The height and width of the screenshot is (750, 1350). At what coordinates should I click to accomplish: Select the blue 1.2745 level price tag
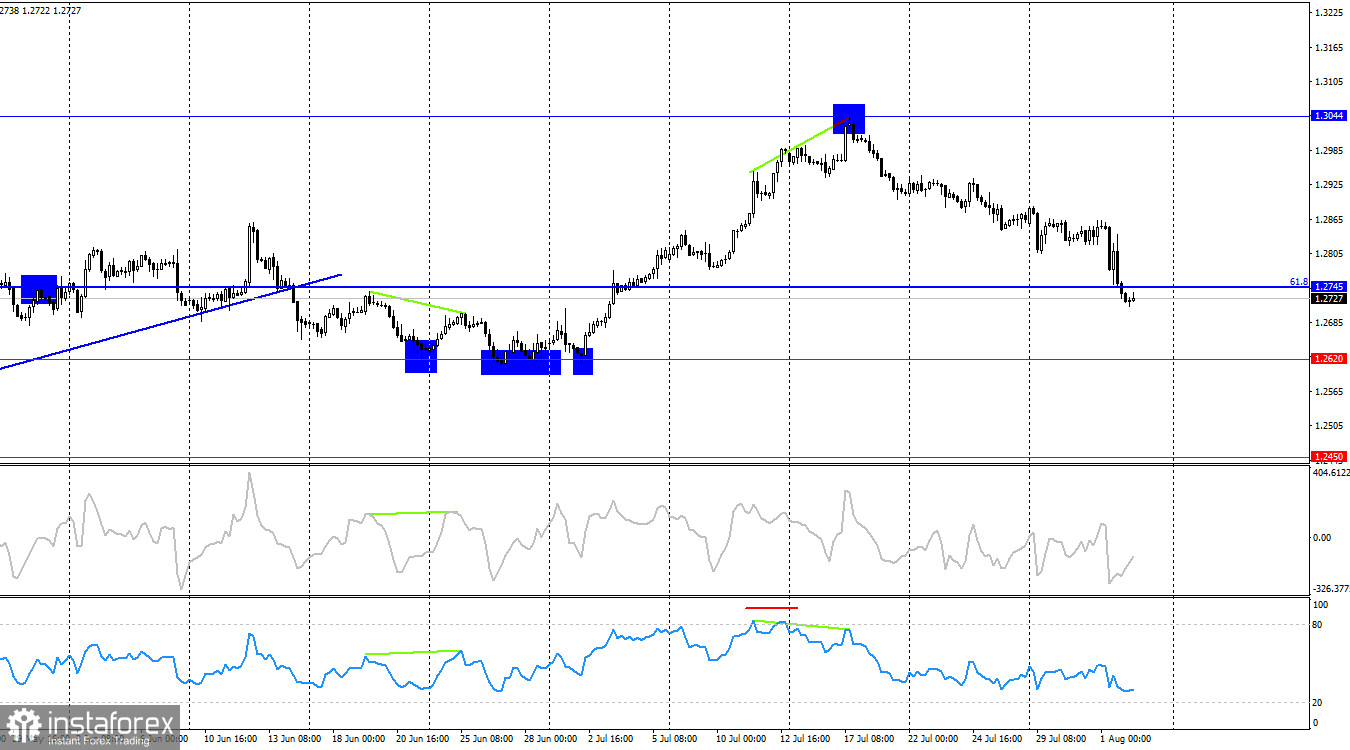coord(1328,287)
